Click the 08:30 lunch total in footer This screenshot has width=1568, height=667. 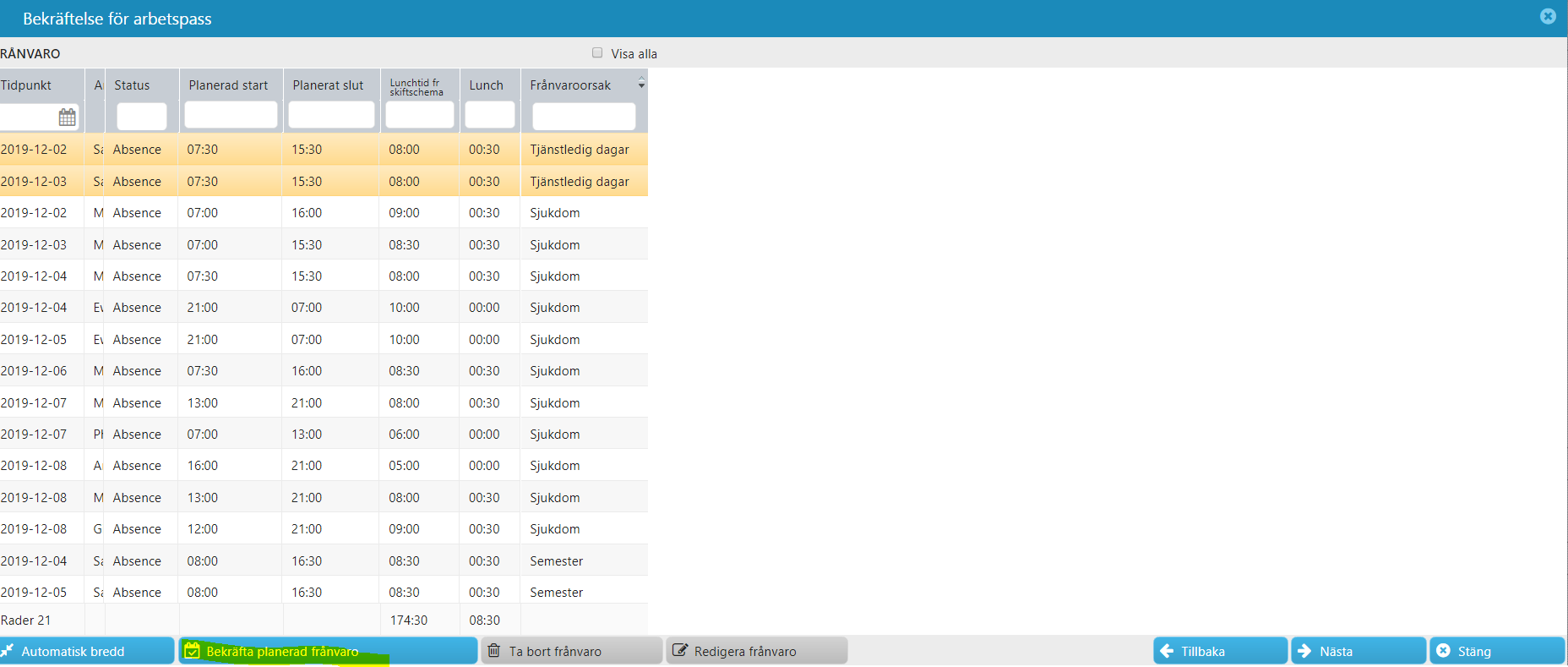[485, 620]
